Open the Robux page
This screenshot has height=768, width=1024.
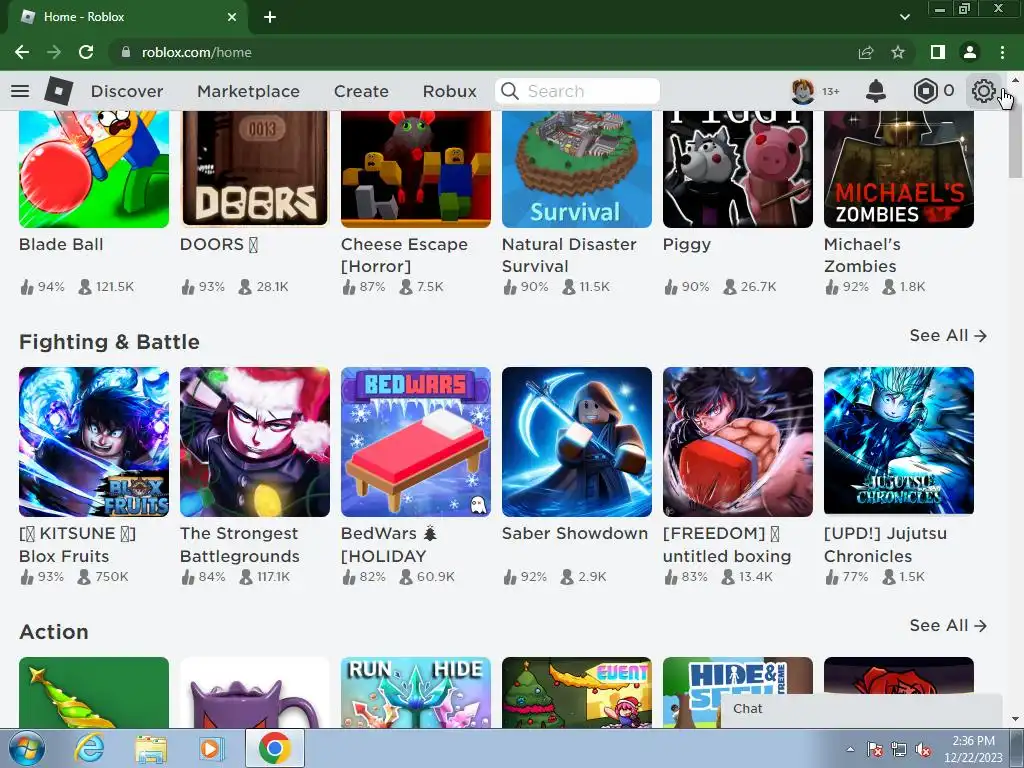(449, 91)
